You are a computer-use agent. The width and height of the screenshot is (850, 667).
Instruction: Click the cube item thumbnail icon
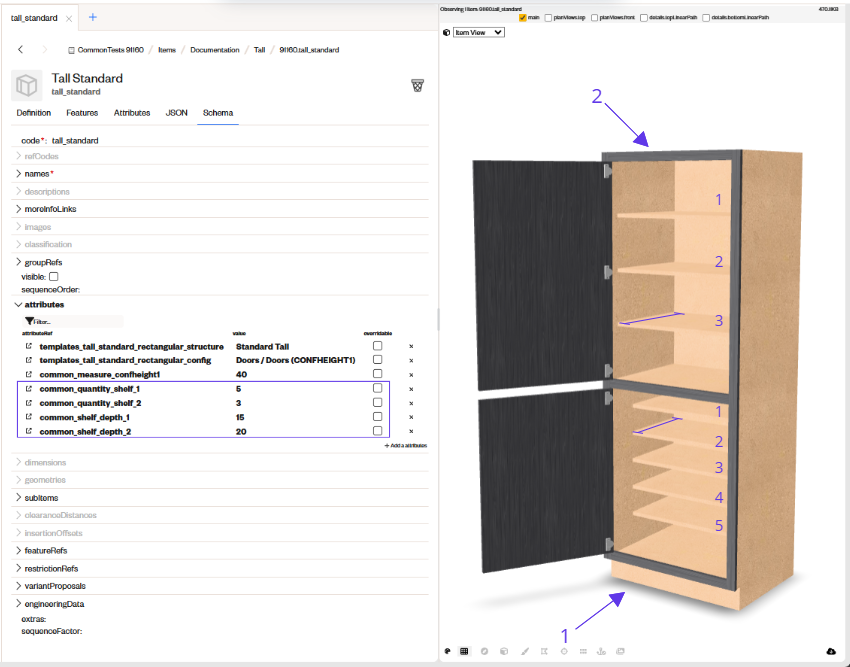(27, 85)
